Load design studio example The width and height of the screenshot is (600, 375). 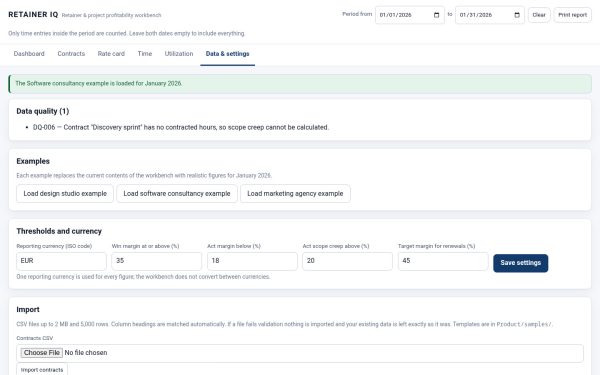pyautogui.click(x=65, y=194)
